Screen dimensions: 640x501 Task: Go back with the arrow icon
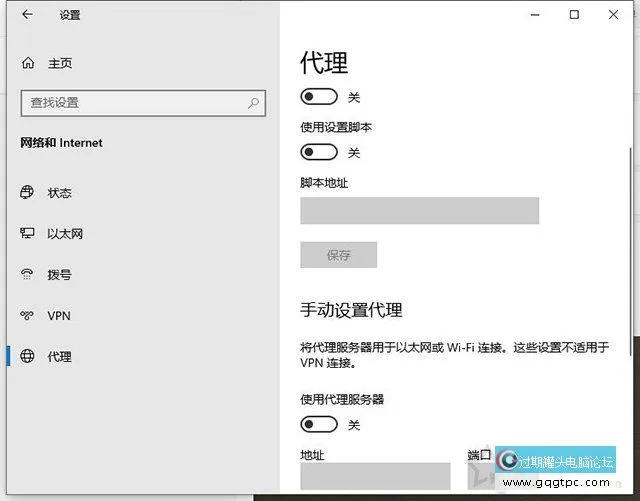(x=27, y=15)
